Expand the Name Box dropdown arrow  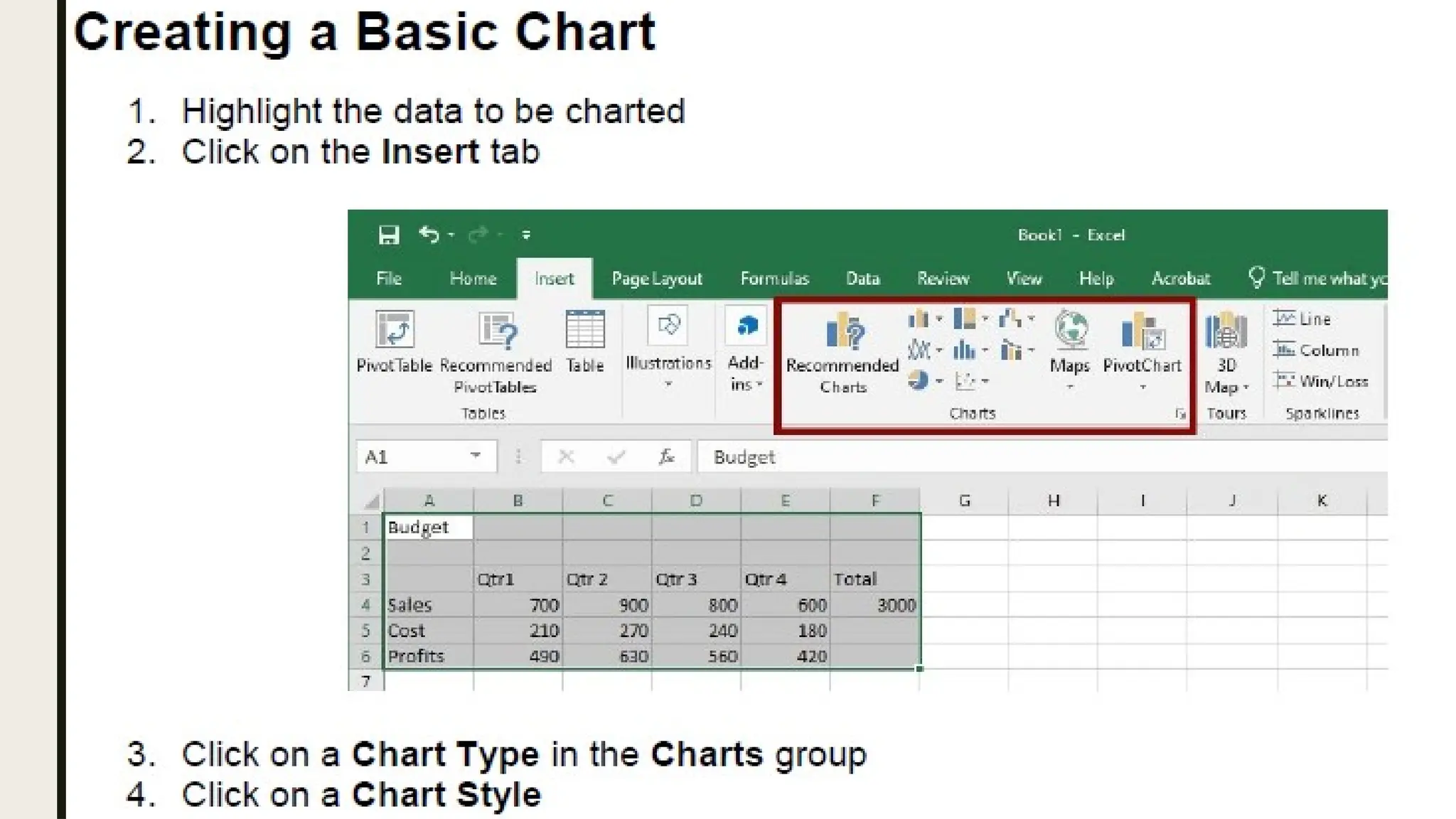point(476,456)
